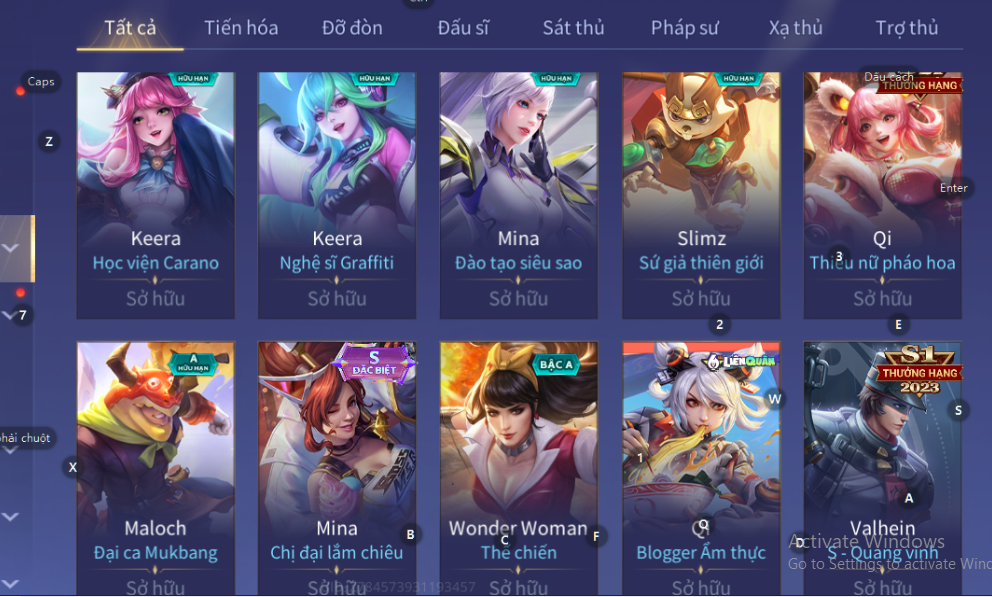
Task: Click the HỮU HẠN tag on Slimz card
Action: coord(738,78)
